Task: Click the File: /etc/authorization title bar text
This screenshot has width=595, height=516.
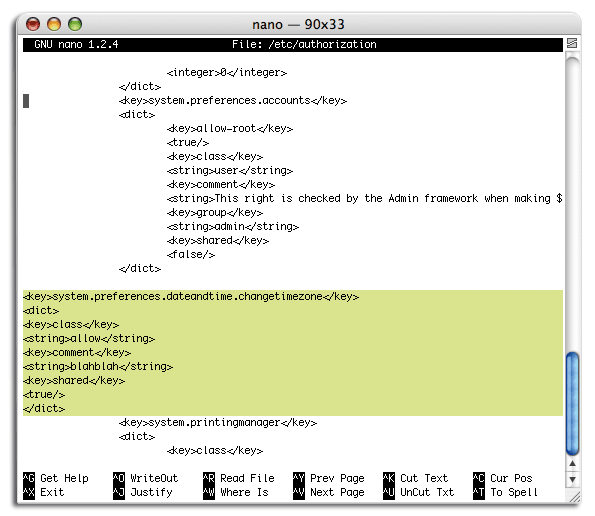Action: [x=304, y=44]
